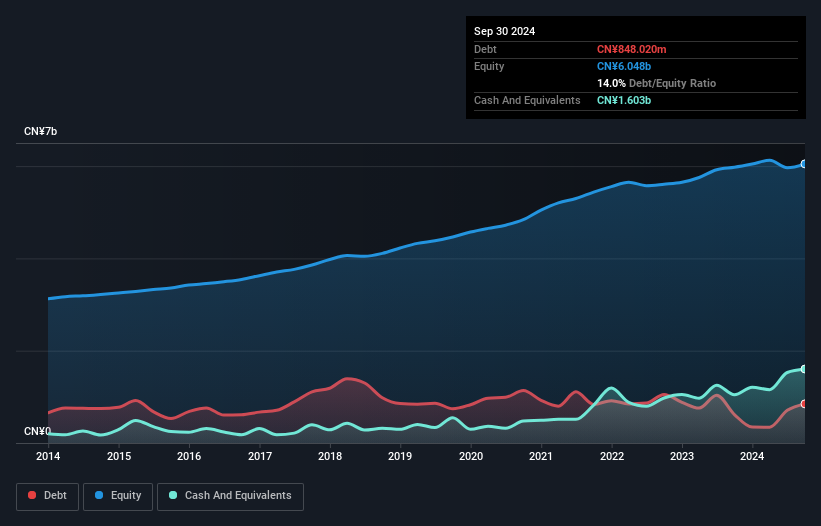Click the teal dot in Cash legend

click(174, 495)
